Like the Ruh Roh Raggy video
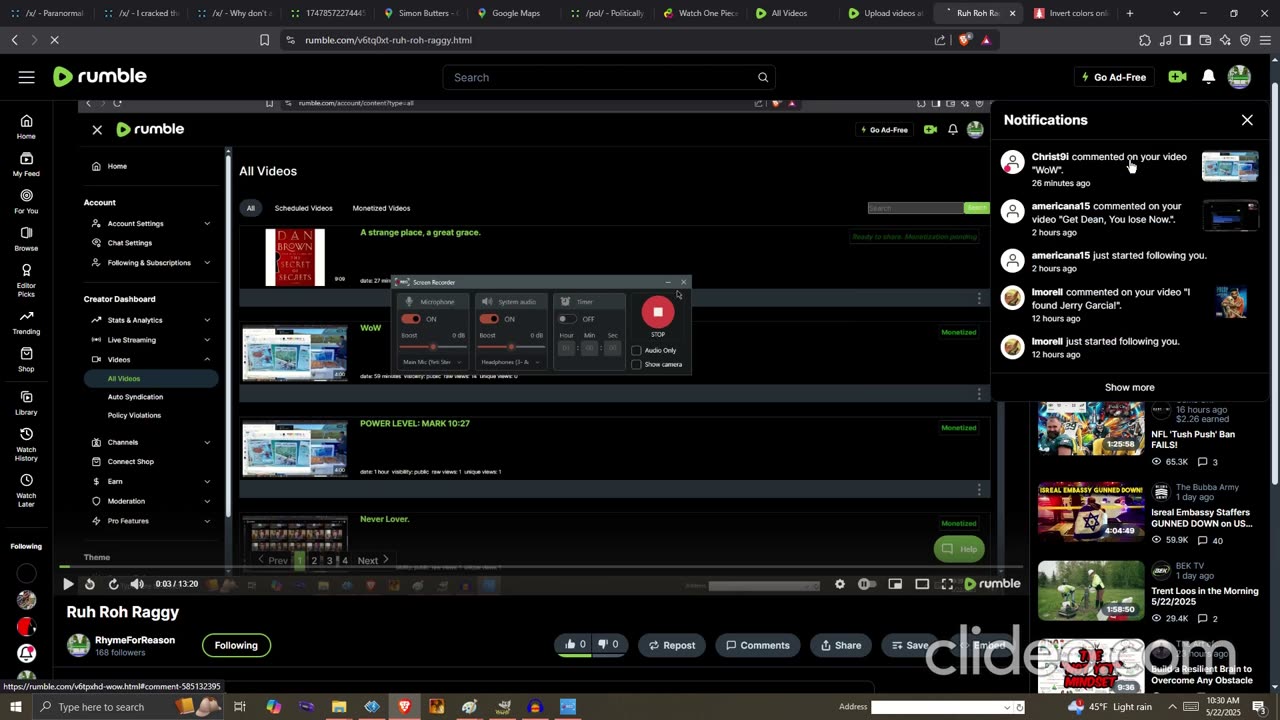The height and width of the screenshot is (720, 1280). click(x=576, y=645)
